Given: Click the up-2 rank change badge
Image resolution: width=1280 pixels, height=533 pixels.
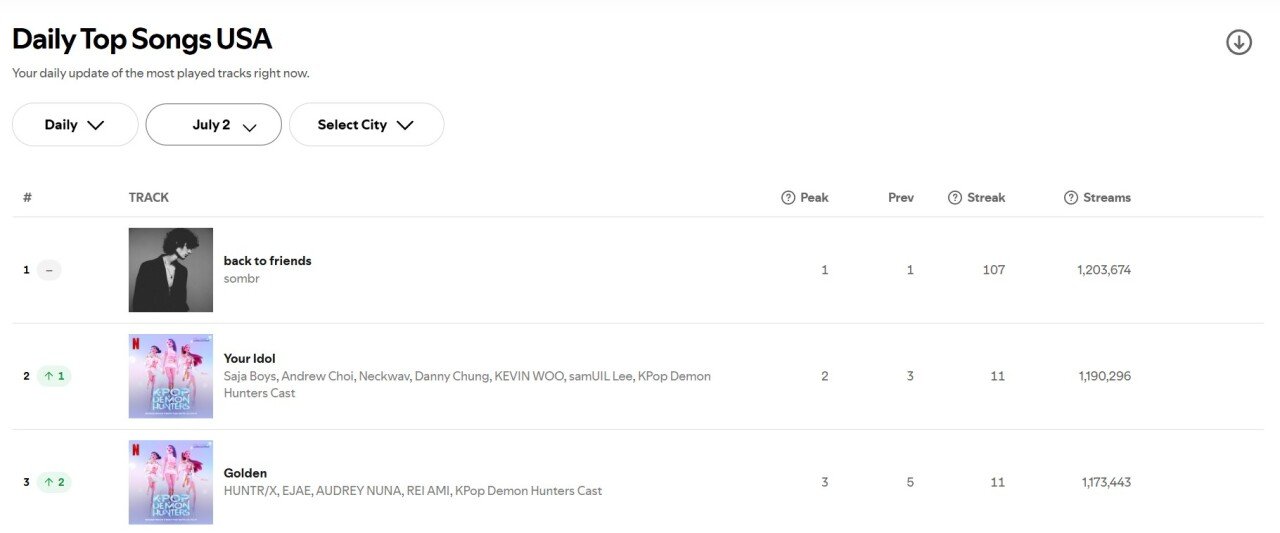Looking at the screenshot, I should tap(54, 482).
